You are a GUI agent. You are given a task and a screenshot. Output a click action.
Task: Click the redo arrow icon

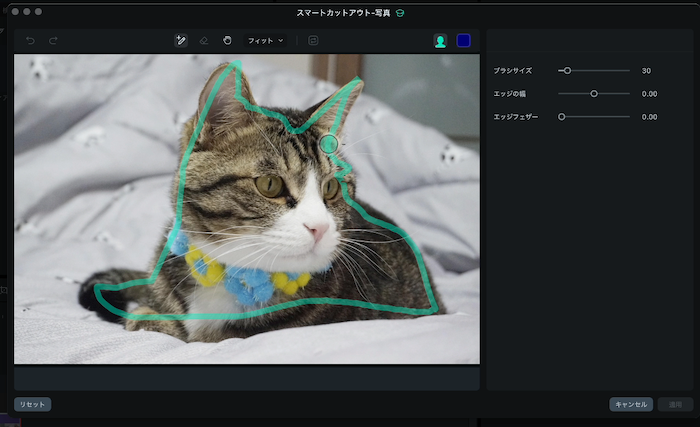[x=53, y=41]
